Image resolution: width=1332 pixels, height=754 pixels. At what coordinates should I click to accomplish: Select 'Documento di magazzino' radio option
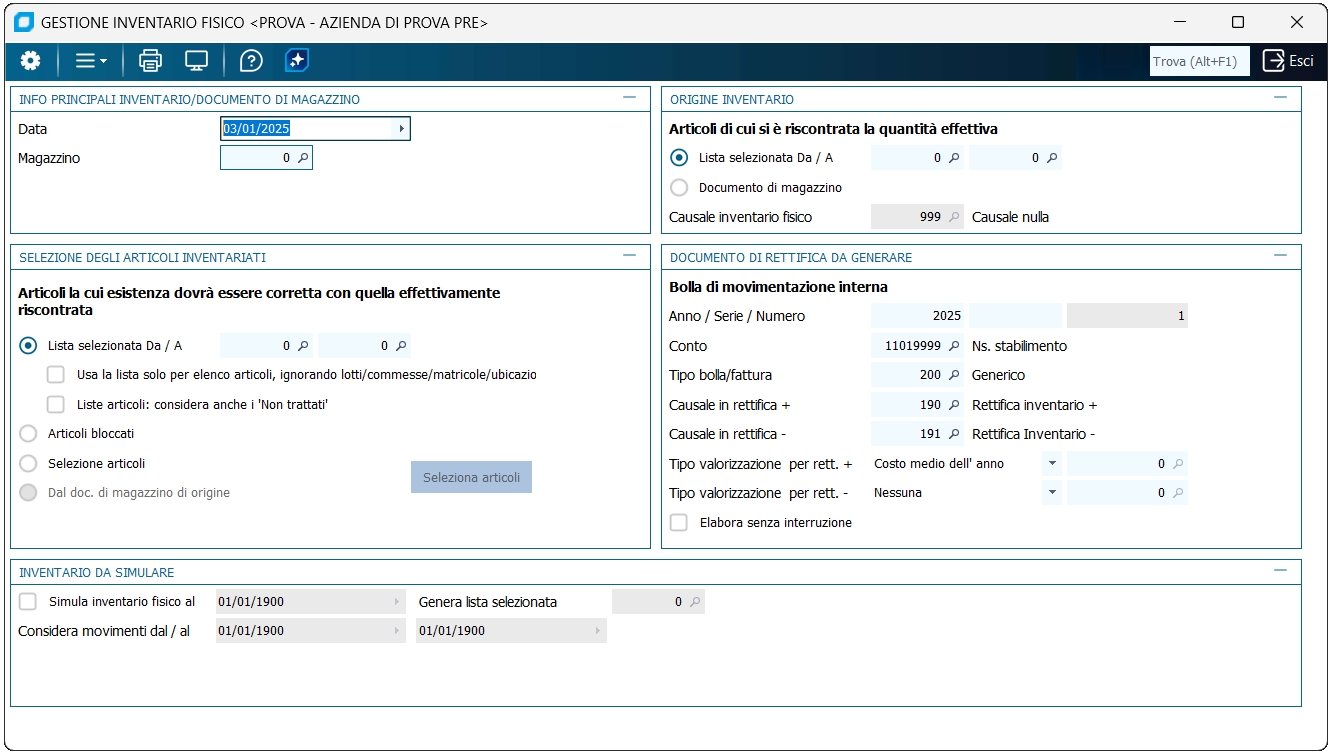click(680, 187)
